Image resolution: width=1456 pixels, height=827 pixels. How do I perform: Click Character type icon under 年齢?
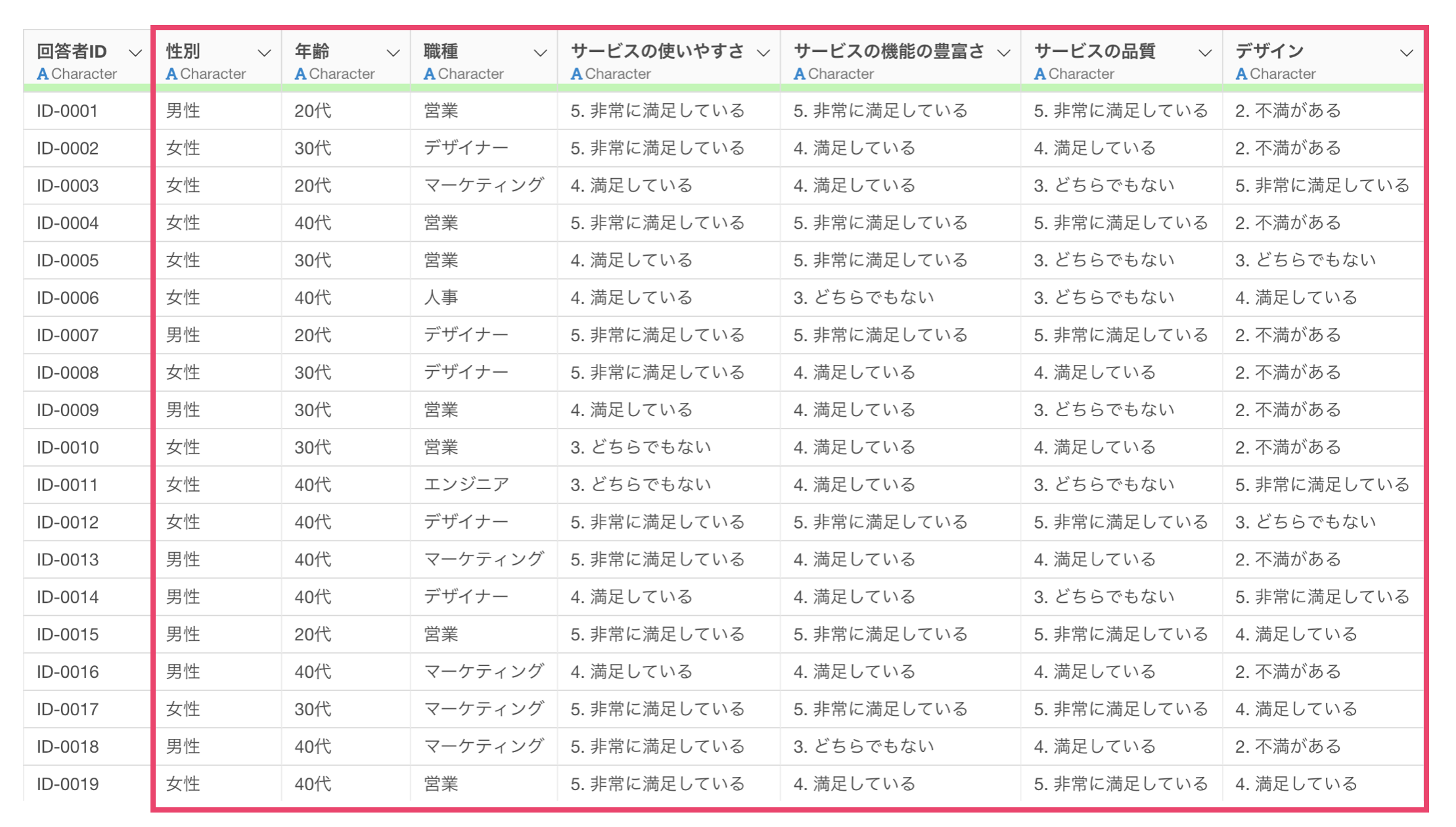point(300,74)
